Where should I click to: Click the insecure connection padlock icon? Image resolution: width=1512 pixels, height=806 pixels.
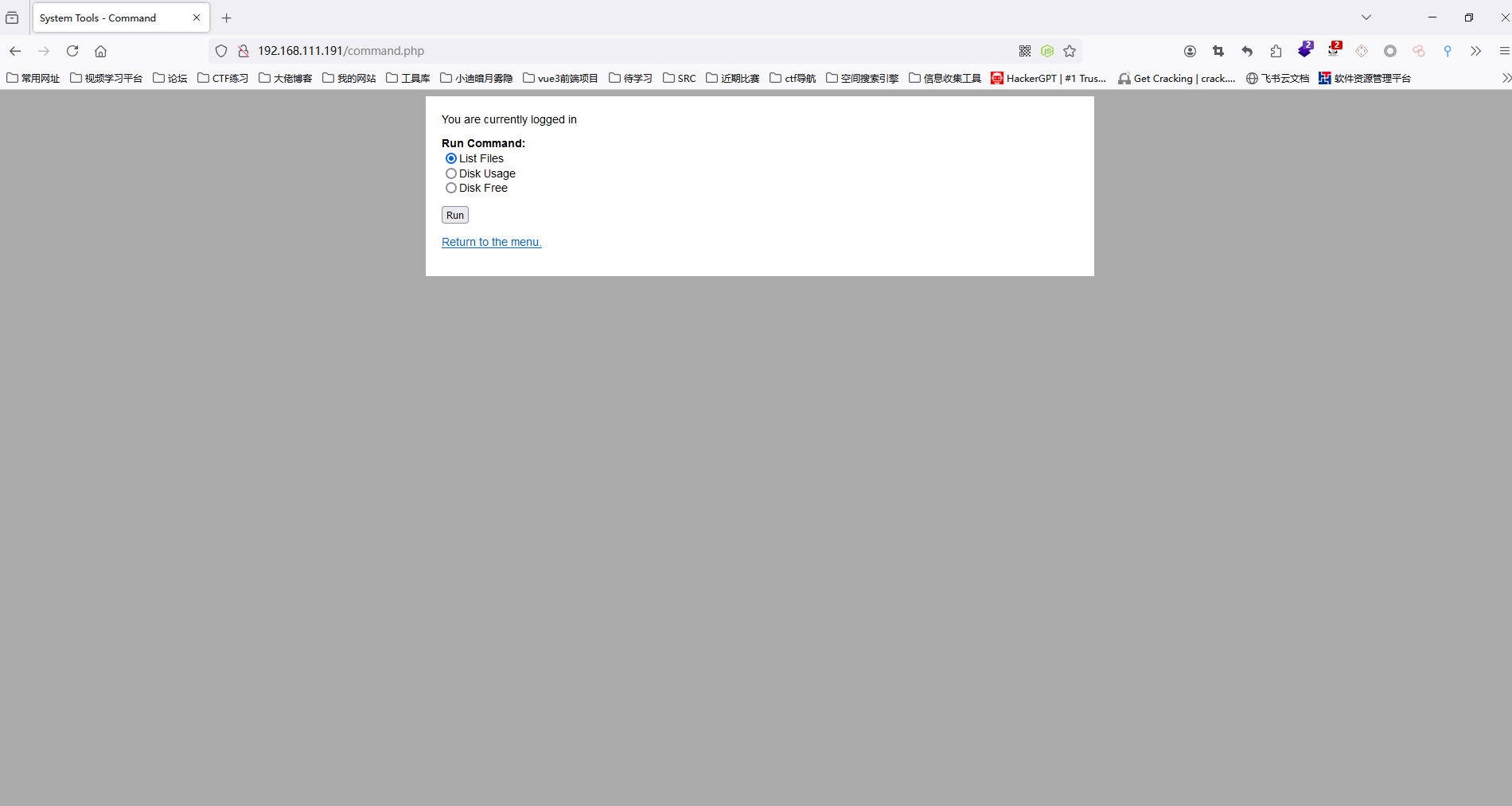(x=244, y=51)
